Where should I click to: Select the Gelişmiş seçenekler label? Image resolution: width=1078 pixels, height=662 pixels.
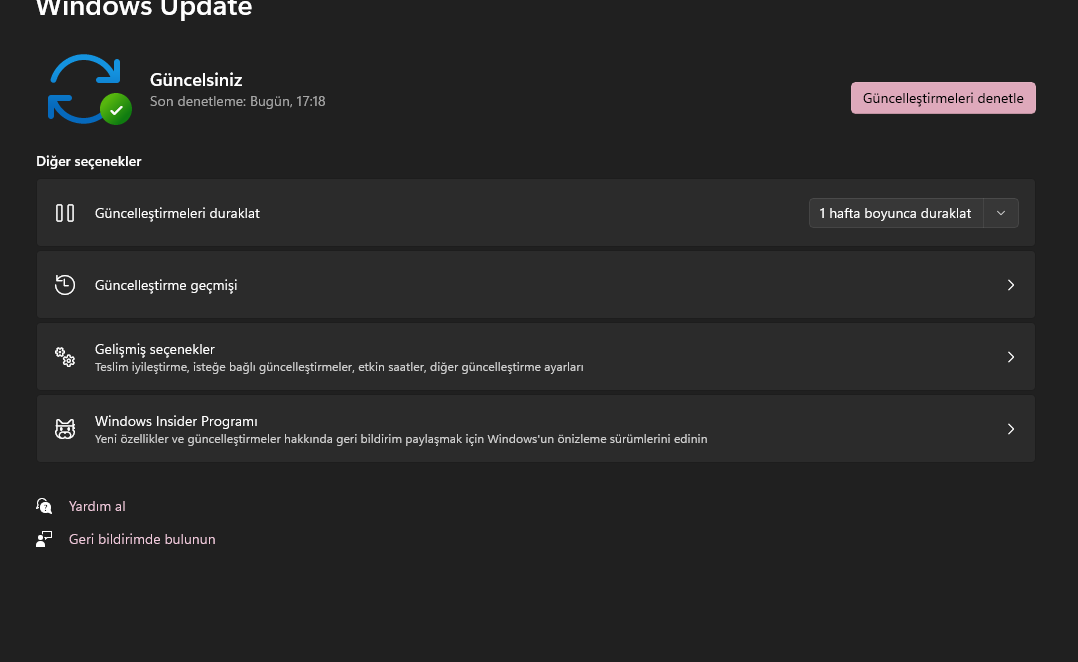click(155, 349)
